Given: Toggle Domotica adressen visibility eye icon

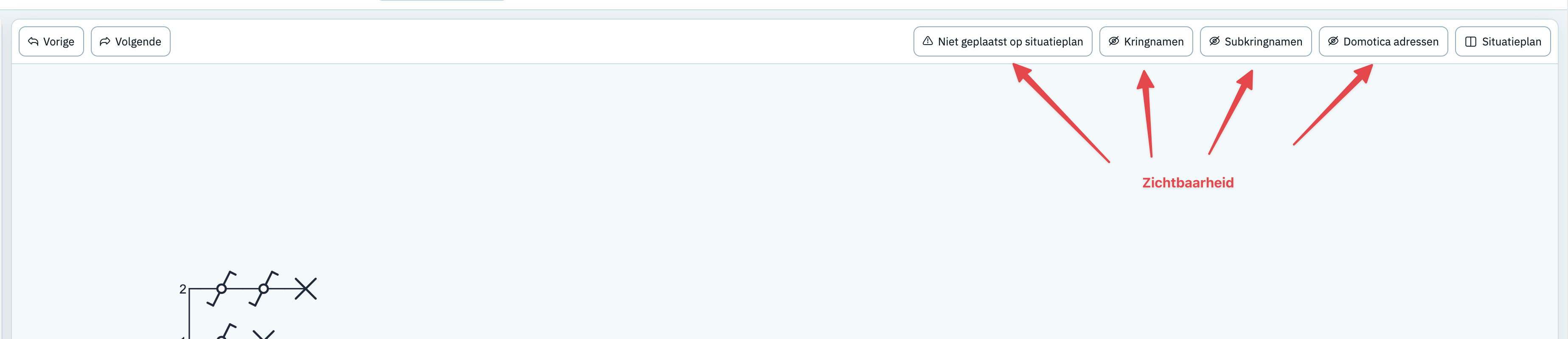Looking at the screenshot, I should pyautogui.click(x=1333, y=41).
